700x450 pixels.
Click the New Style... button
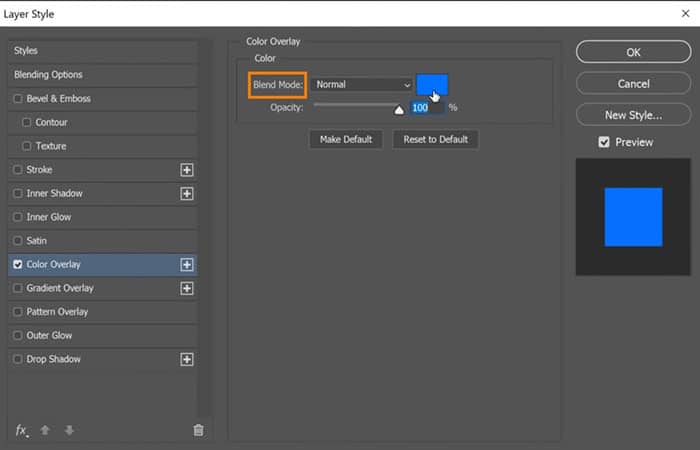[x=633, y=115]
